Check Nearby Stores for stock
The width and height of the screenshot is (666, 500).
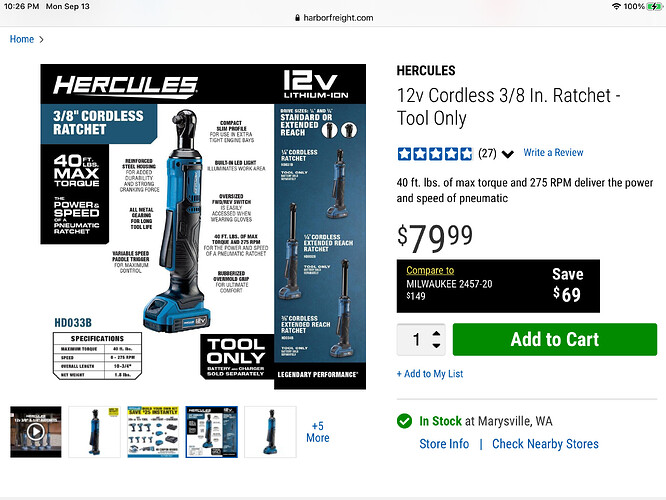coord(545,444)
